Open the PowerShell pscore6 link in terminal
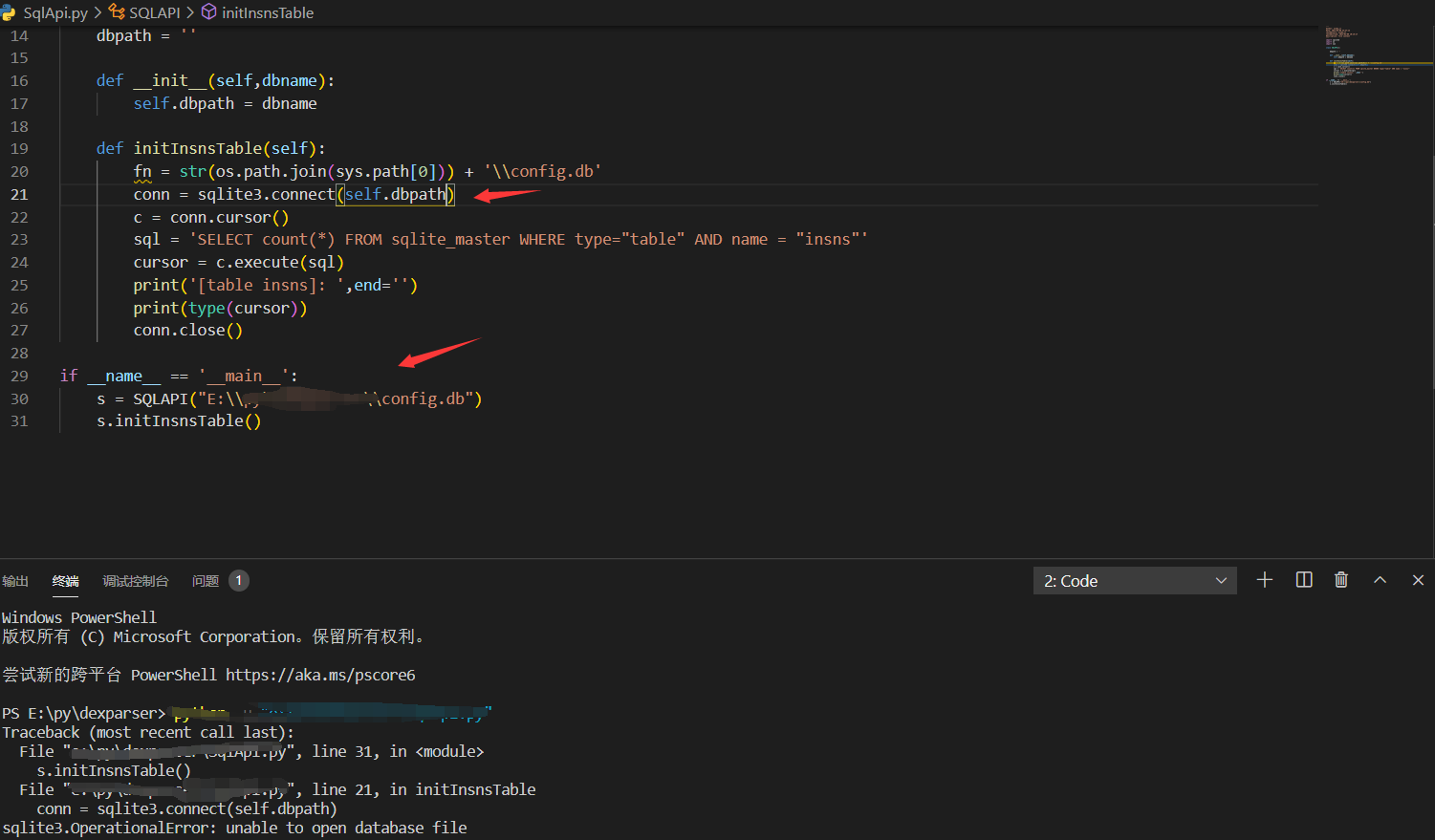This screenshot has width=1435, height=840. coord(320,675)
